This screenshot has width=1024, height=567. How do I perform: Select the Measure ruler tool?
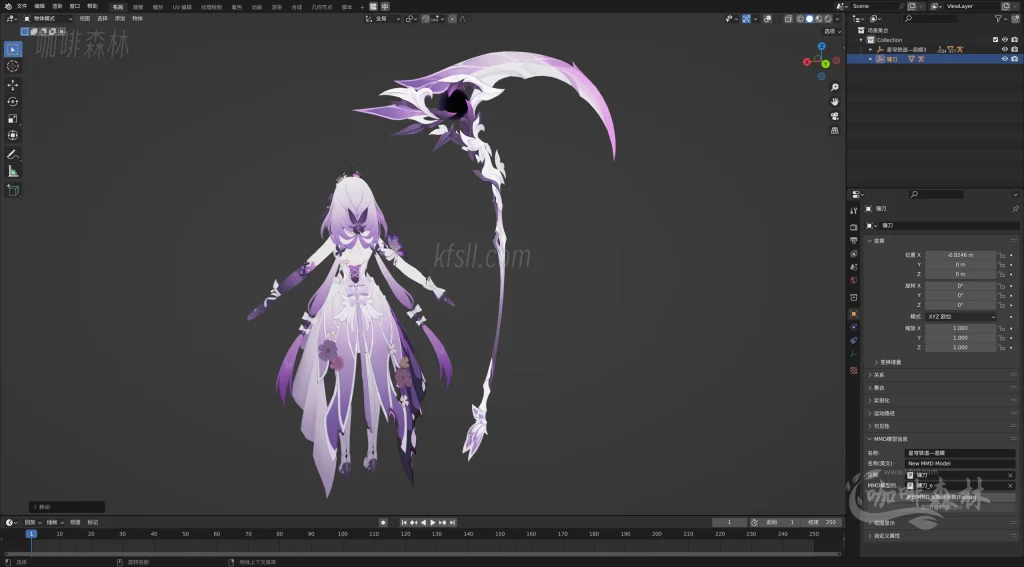click(x=12, y=171)
